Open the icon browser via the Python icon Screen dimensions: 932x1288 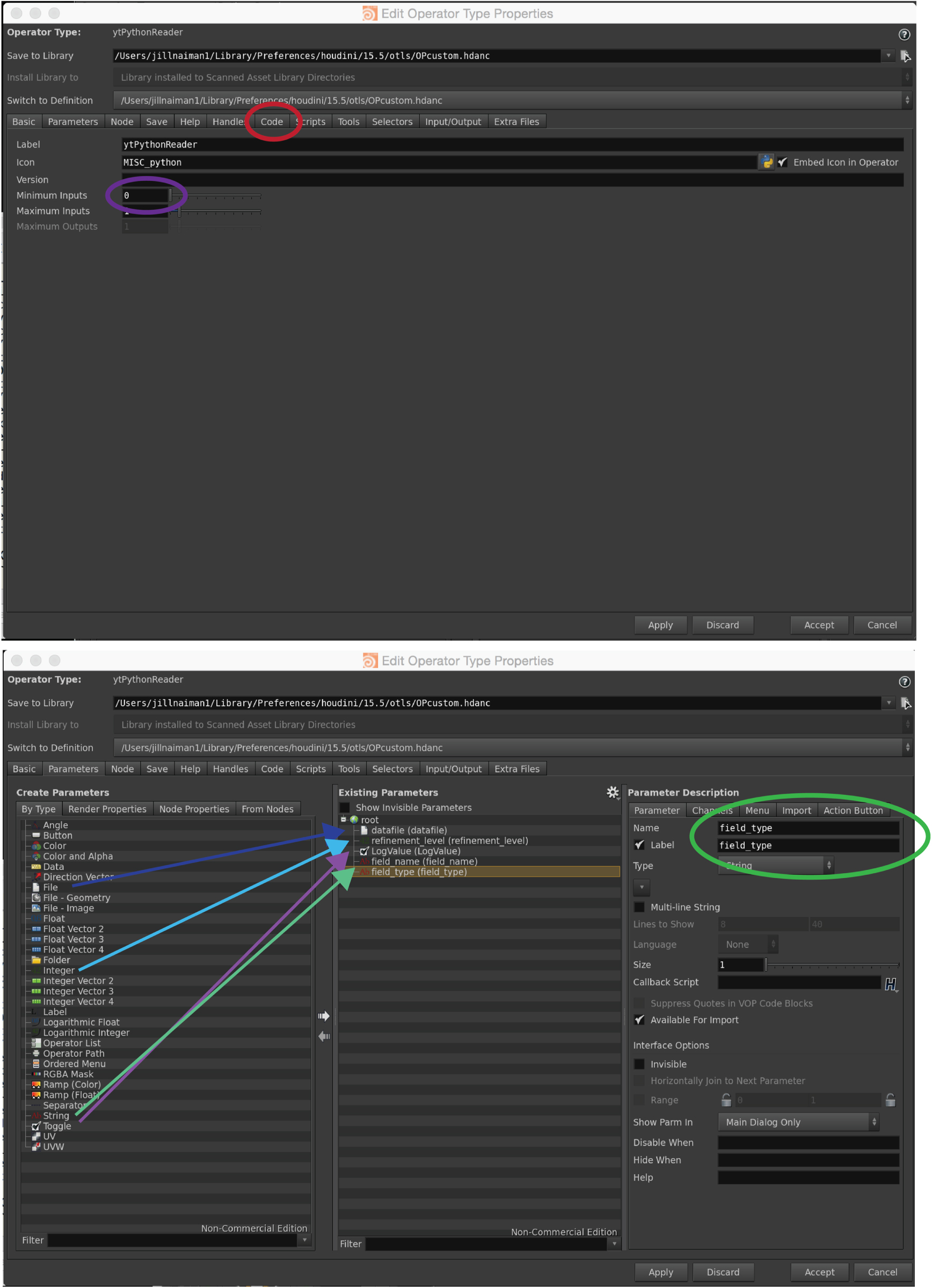767,162
